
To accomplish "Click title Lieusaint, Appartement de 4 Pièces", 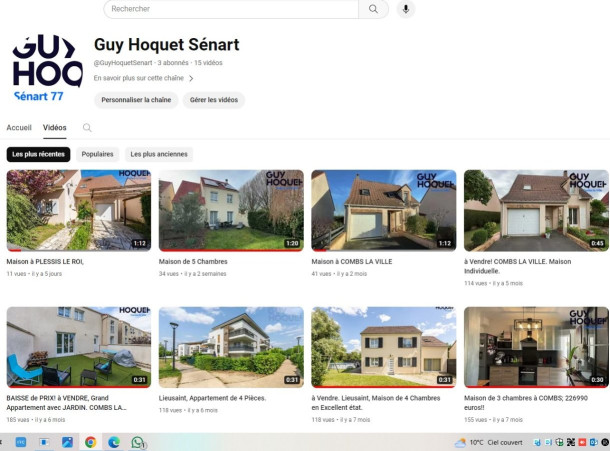I will click(x=212, y=398).
